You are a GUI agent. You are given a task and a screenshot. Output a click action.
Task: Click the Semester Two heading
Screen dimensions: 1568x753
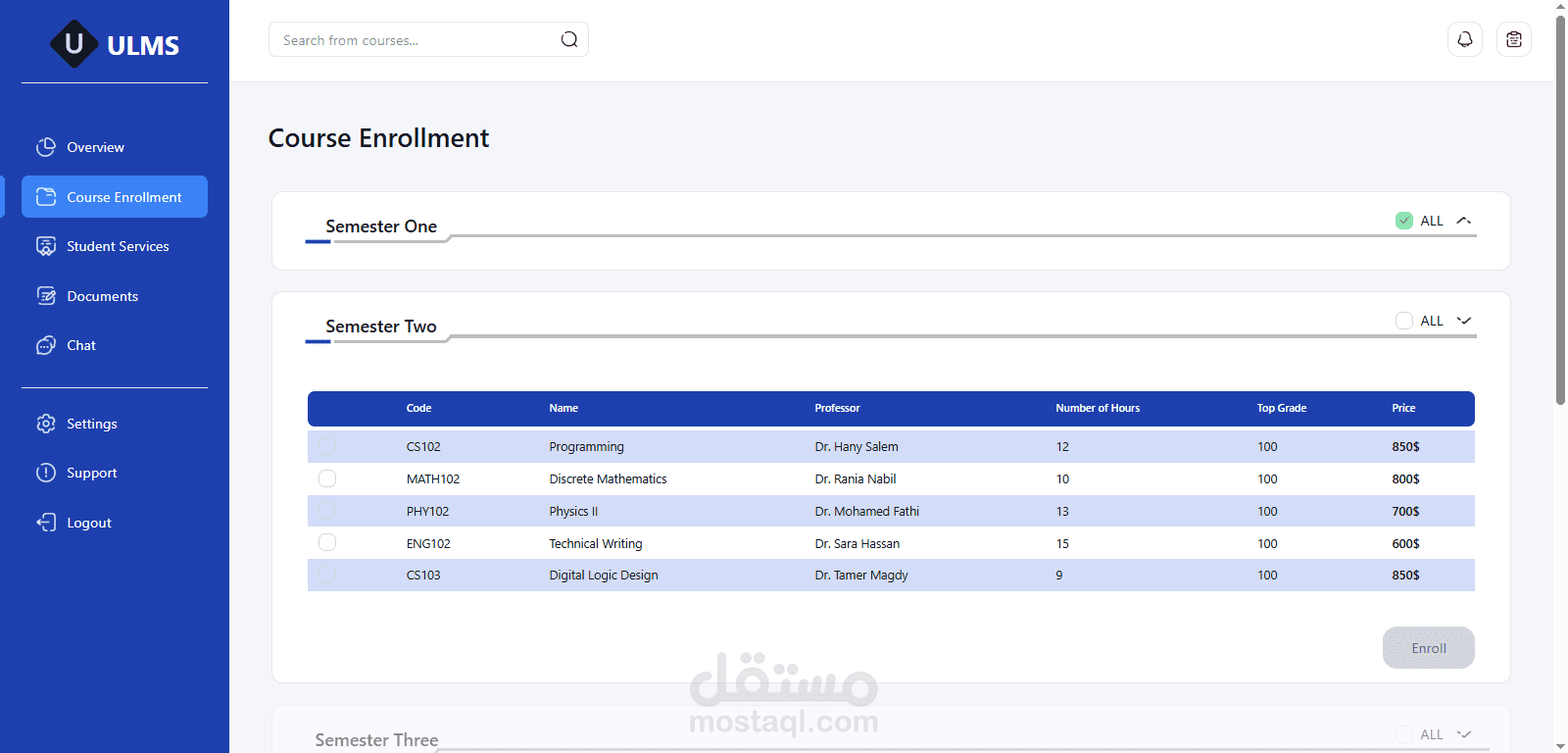[381, 326]
